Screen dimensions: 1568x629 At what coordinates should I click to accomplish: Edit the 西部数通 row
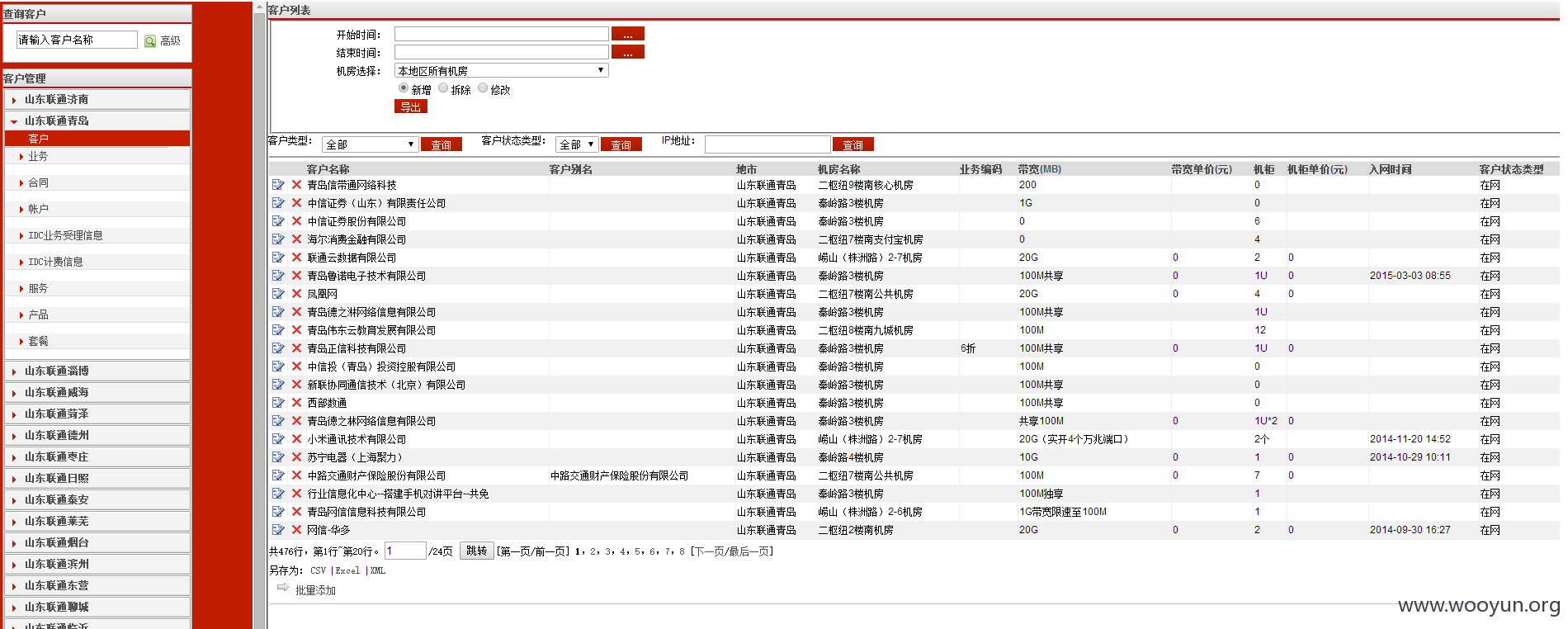[278, 403]
